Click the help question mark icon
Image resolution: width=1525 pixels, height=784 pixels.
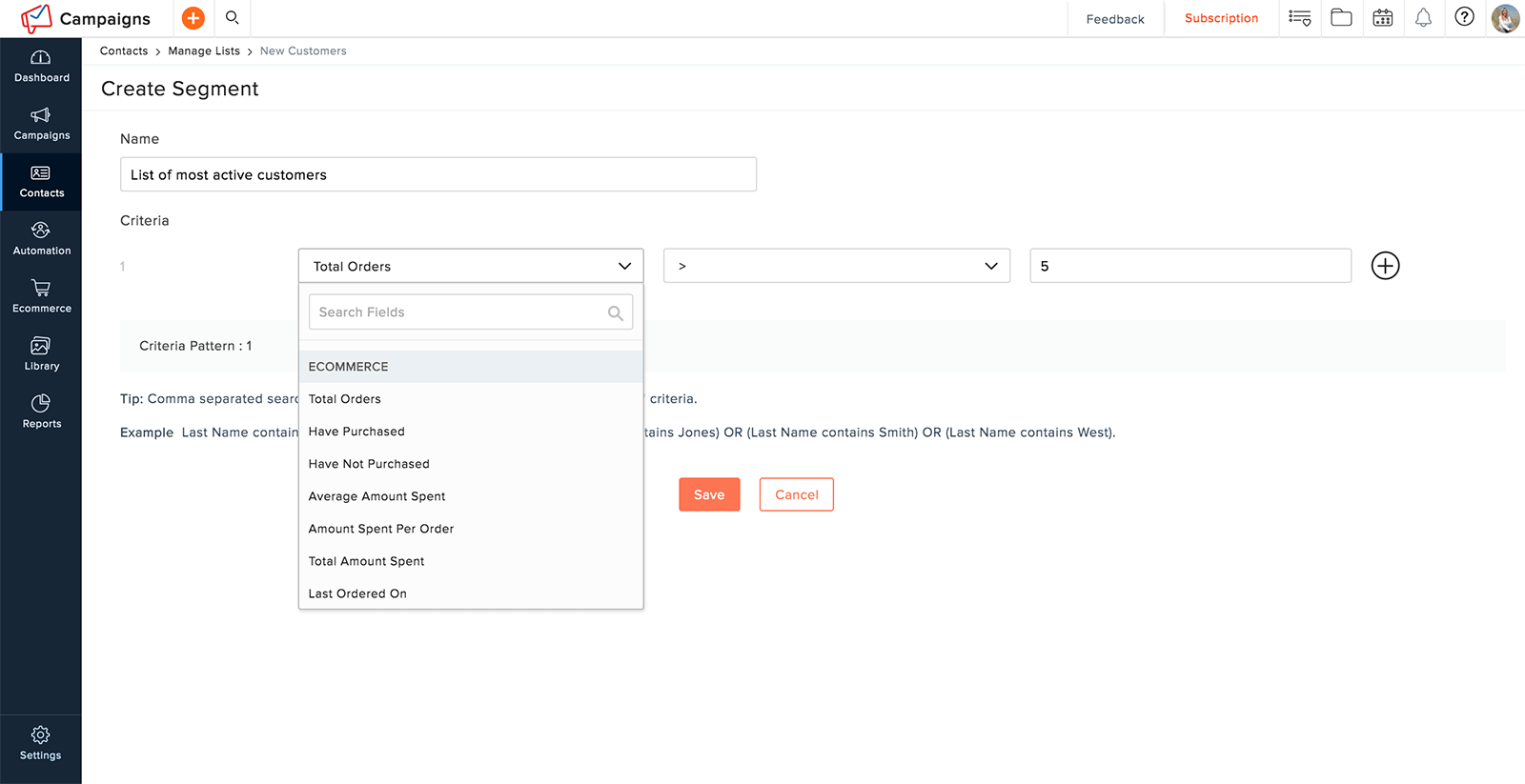[x=1464, y=17]
